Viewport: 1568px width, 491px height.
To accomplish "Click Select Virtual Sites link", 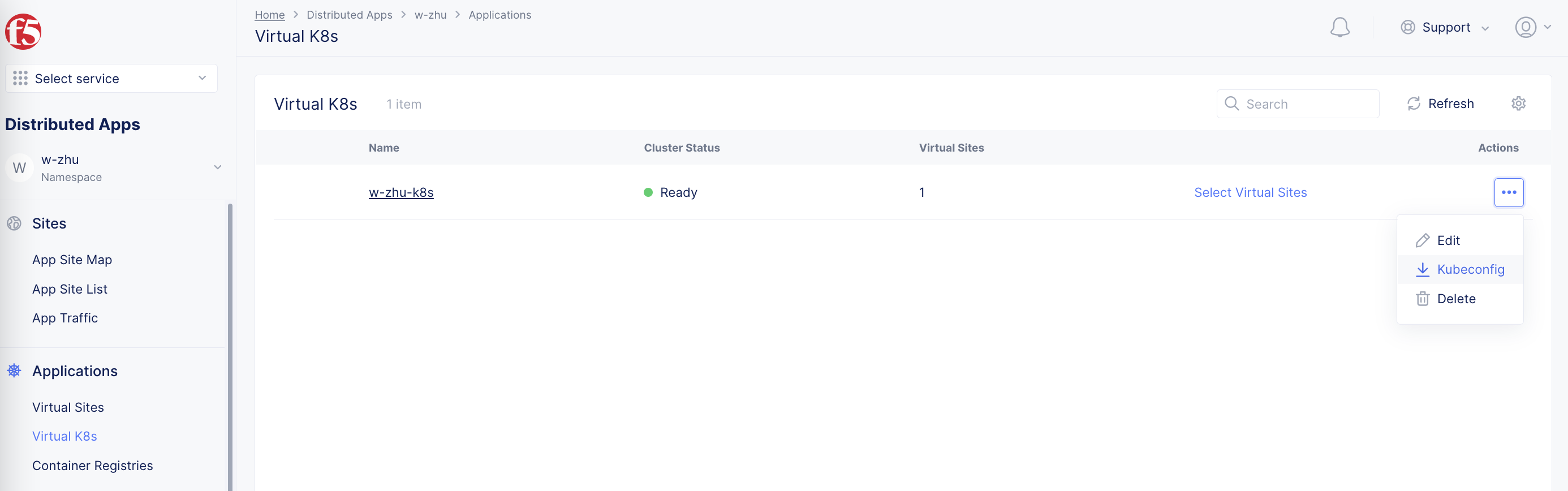I will point(1250,192).
